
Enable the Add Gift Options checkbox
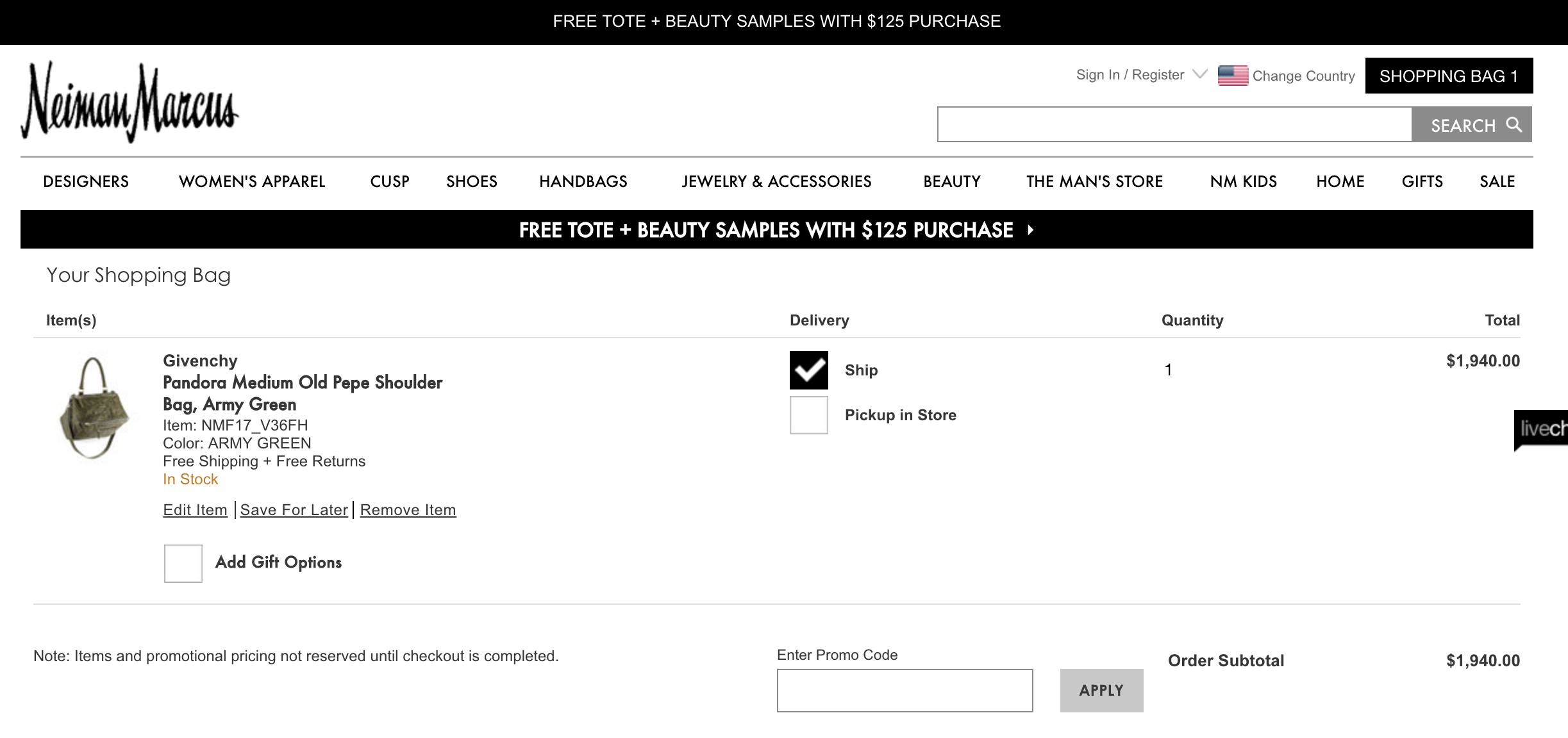[183, 563]
